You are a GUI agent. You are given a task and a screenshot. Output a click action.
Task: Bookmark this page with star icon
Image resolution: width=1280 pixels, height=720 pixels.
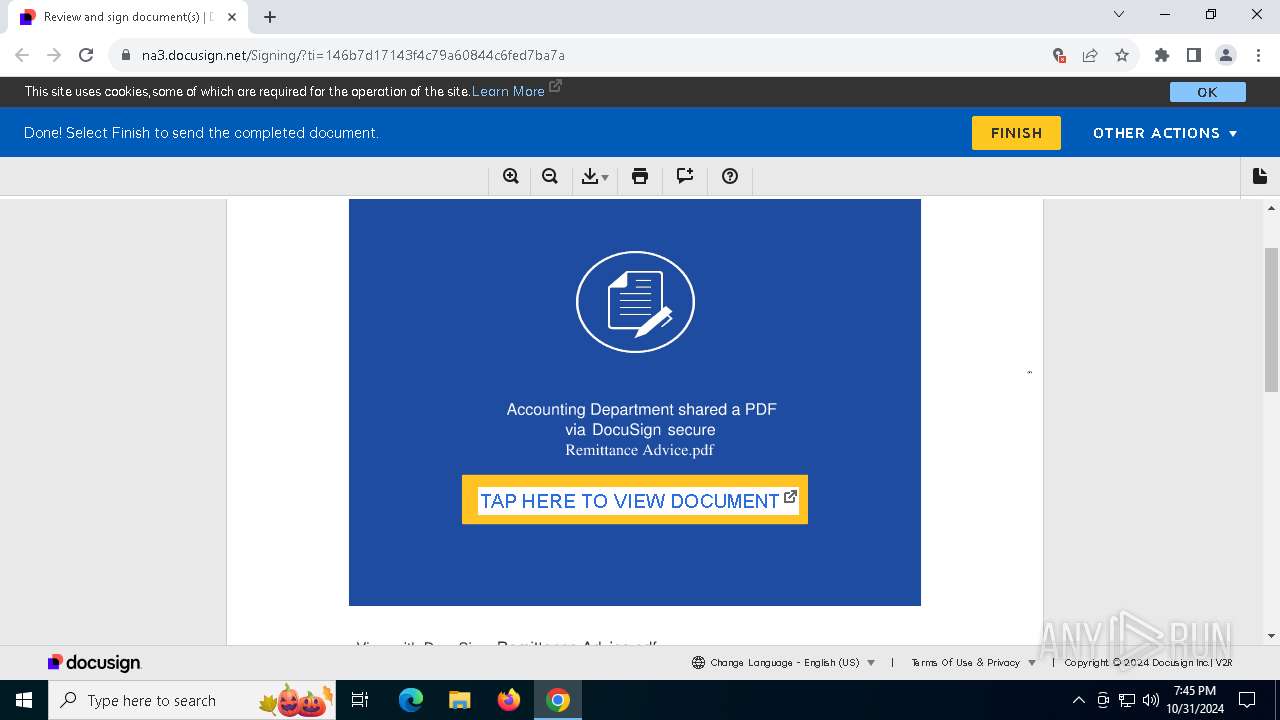(x=1122, y=55)
